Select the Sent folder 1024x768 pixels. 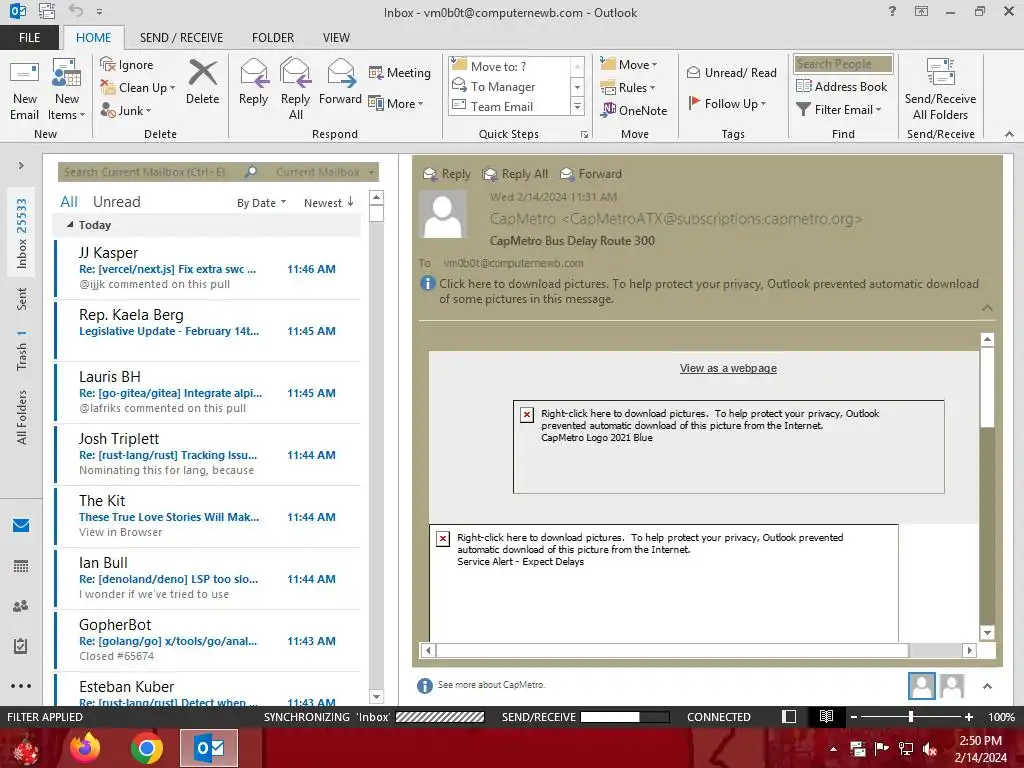[22, 298]
